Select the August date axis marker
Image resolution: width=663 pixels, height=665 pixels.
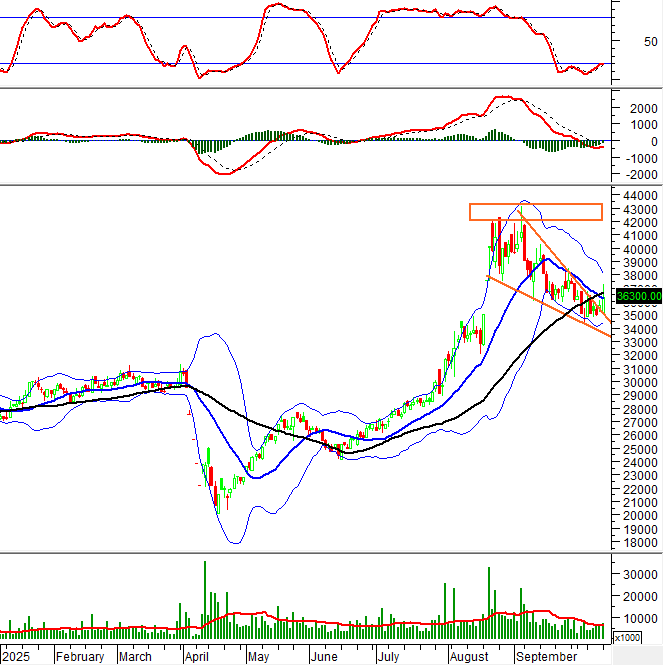(468, 657)
